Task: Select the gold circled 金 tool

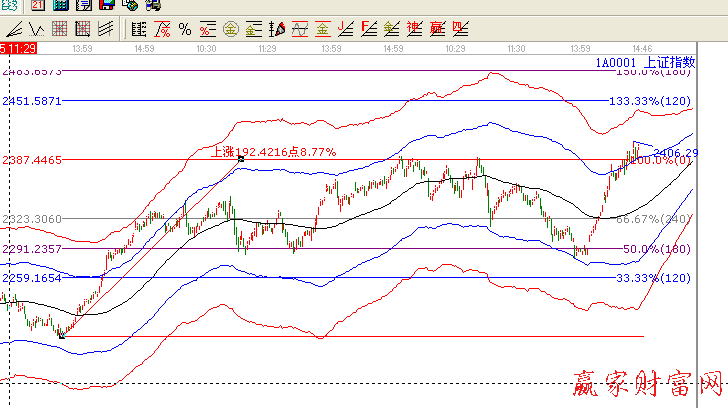Action: (230, 29)
